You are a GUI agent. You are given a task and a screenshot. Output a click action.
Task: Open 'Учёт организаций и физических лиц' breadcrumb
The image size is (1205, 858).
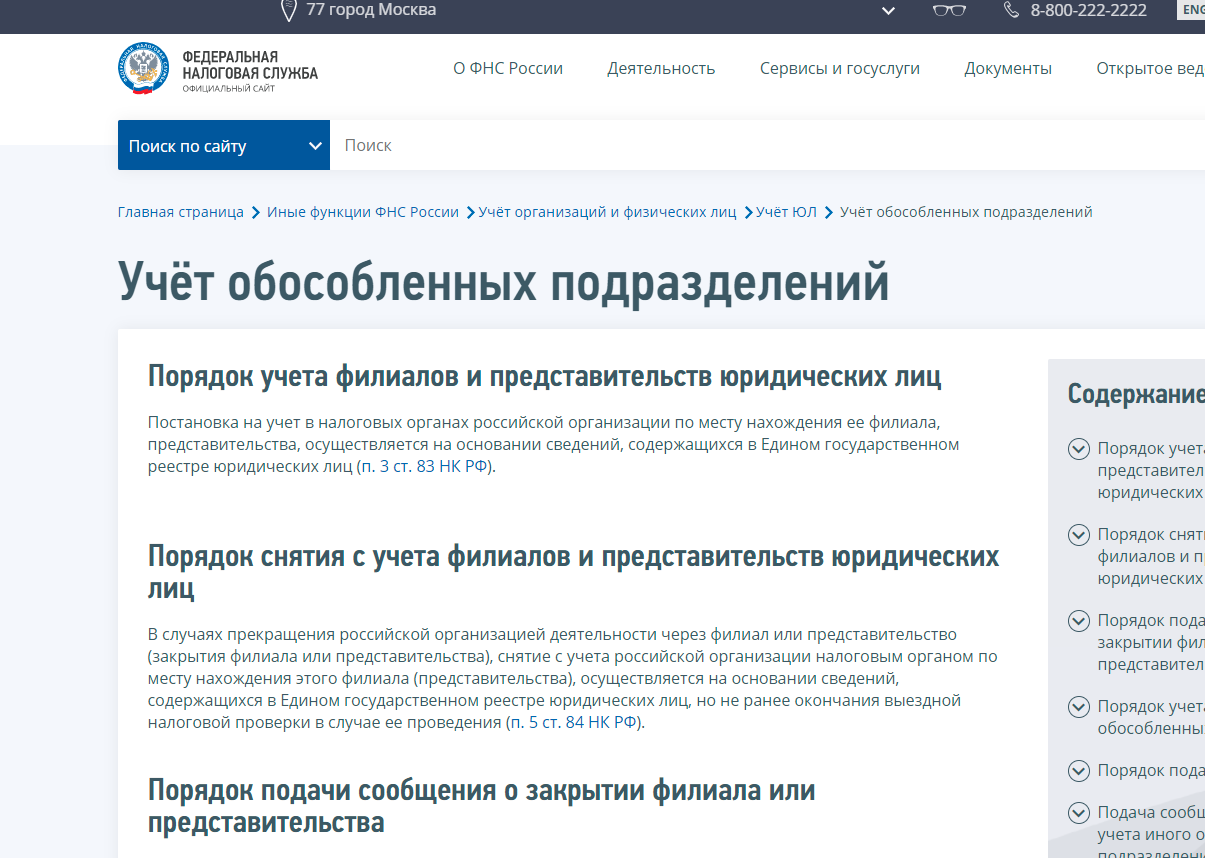(x=607, y=212)
